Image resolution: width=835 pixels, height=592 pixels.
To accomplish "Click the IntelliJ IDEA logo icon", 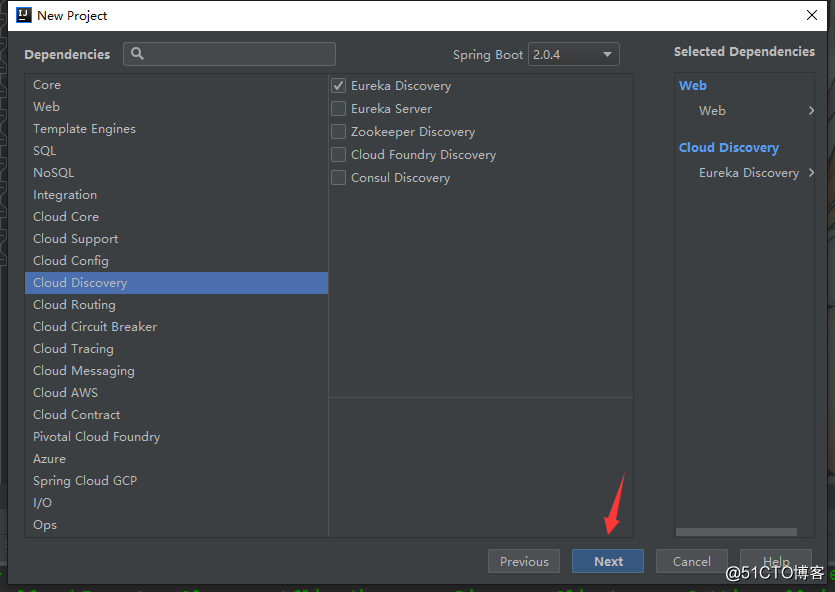I will coord(23,15).
